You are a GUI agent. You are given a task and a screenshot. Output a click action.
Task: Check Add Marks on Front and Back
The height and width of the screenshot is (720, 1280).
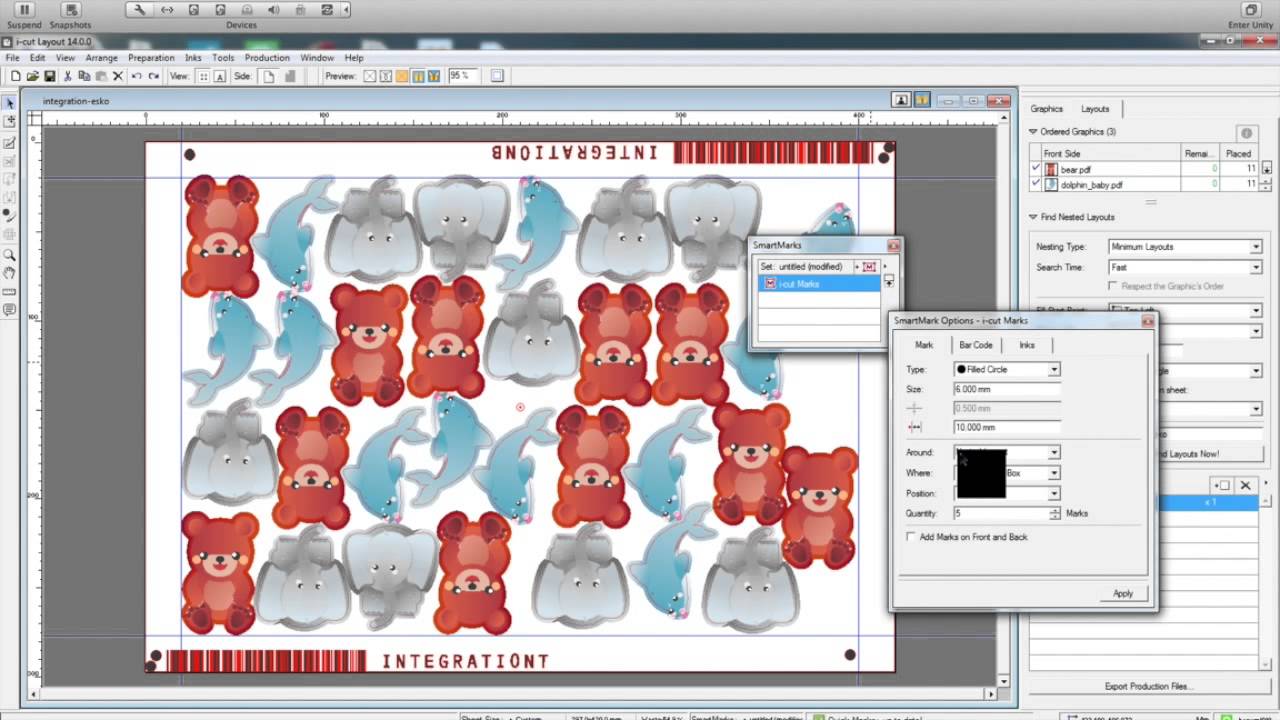(x=910, y=537)
